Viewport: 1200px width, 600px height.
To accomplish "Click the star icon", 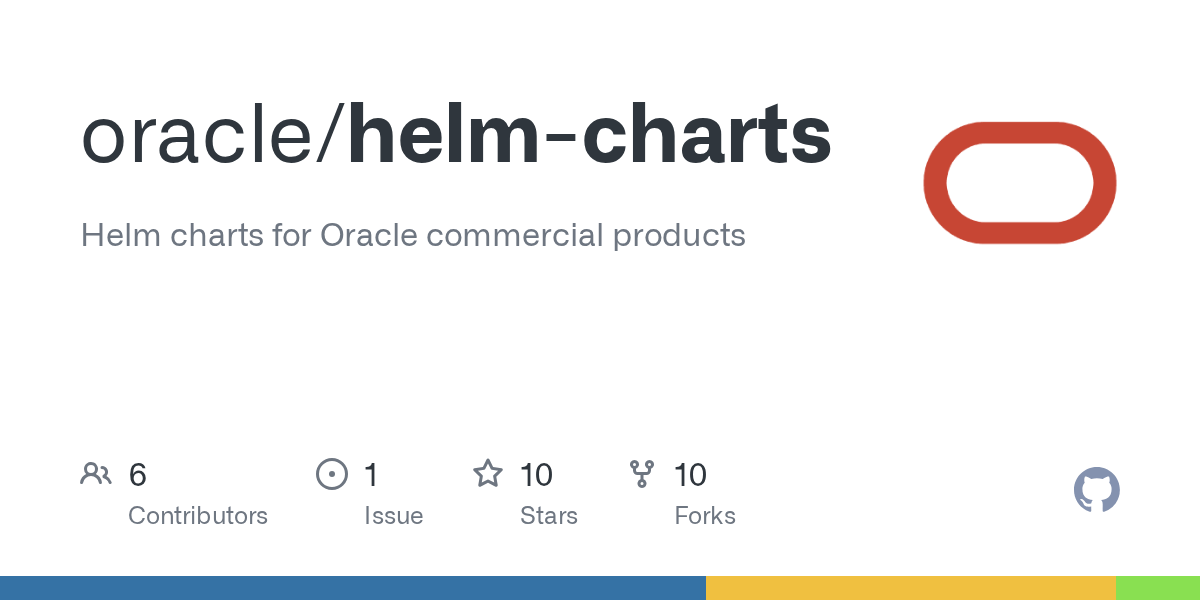I will pos(488,474).
